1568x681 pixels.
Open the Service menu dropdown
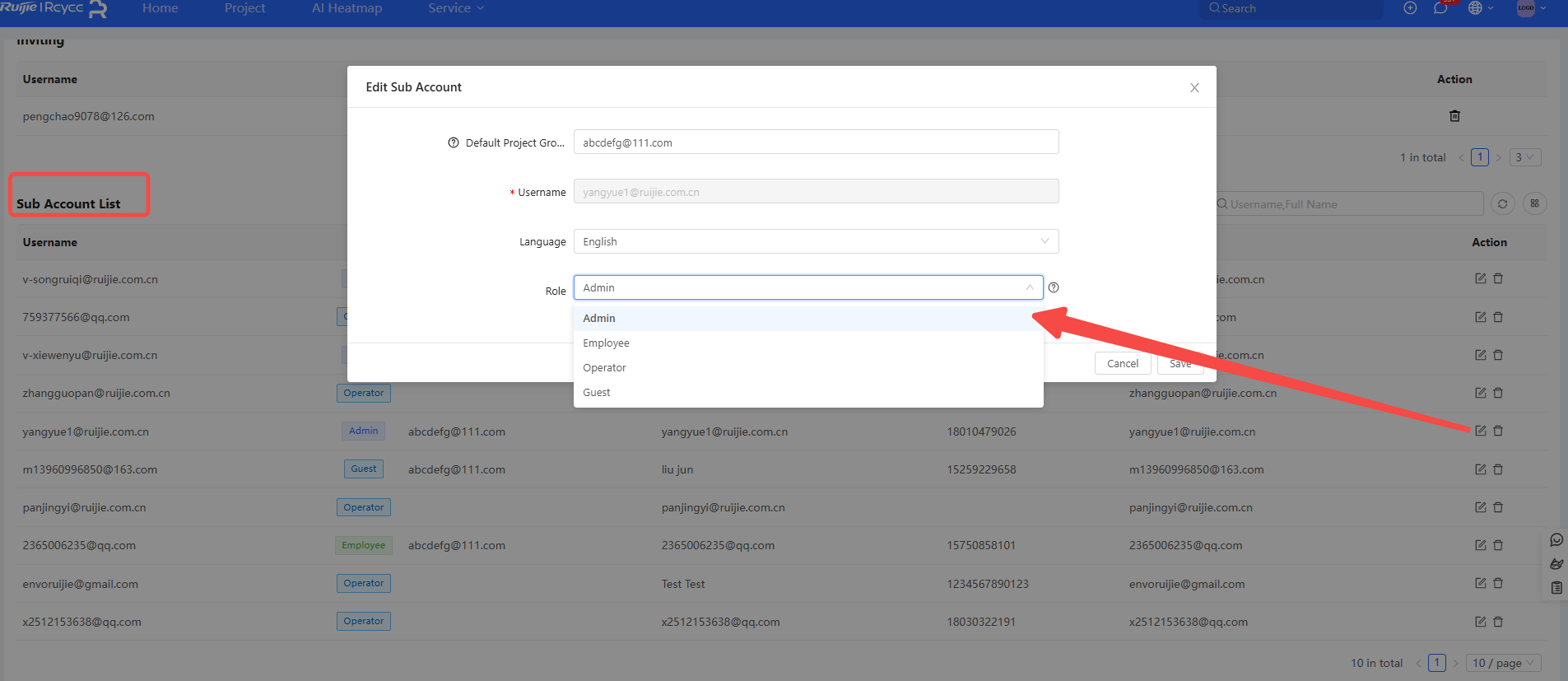click(x=456, y=8)
